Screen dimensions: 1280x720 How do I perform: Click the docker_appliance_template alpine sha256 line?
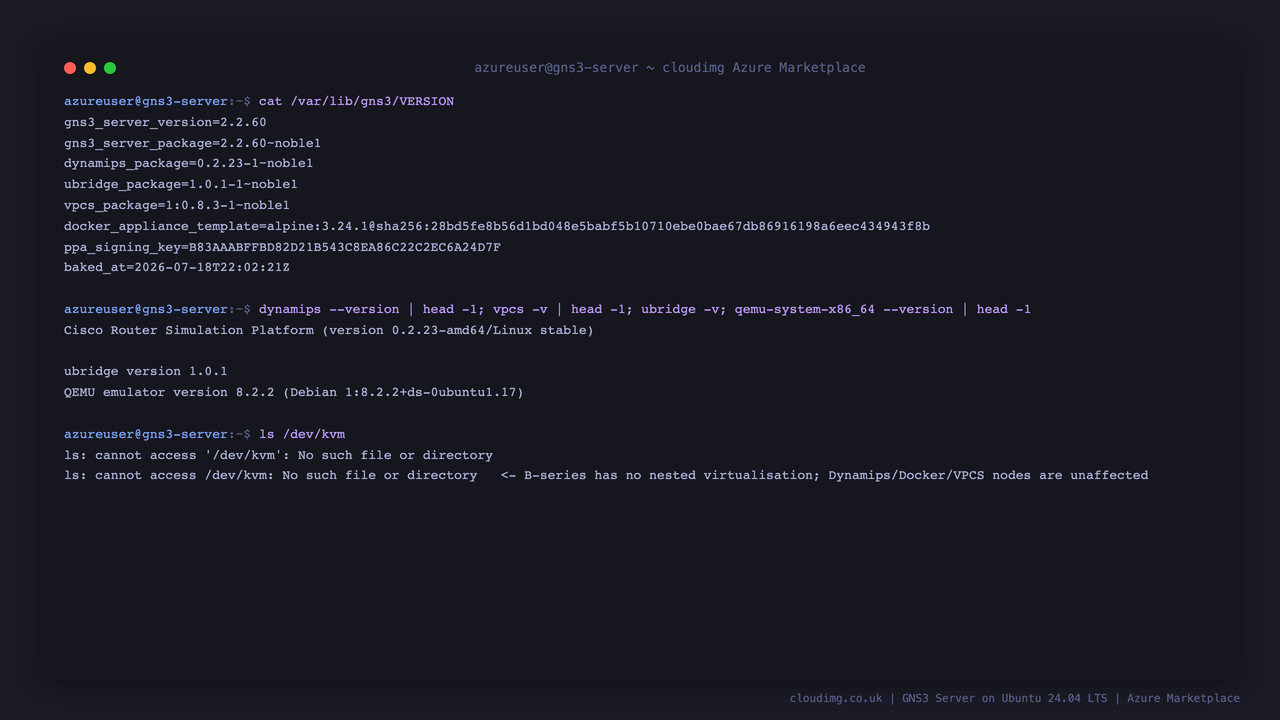(497, 226)
